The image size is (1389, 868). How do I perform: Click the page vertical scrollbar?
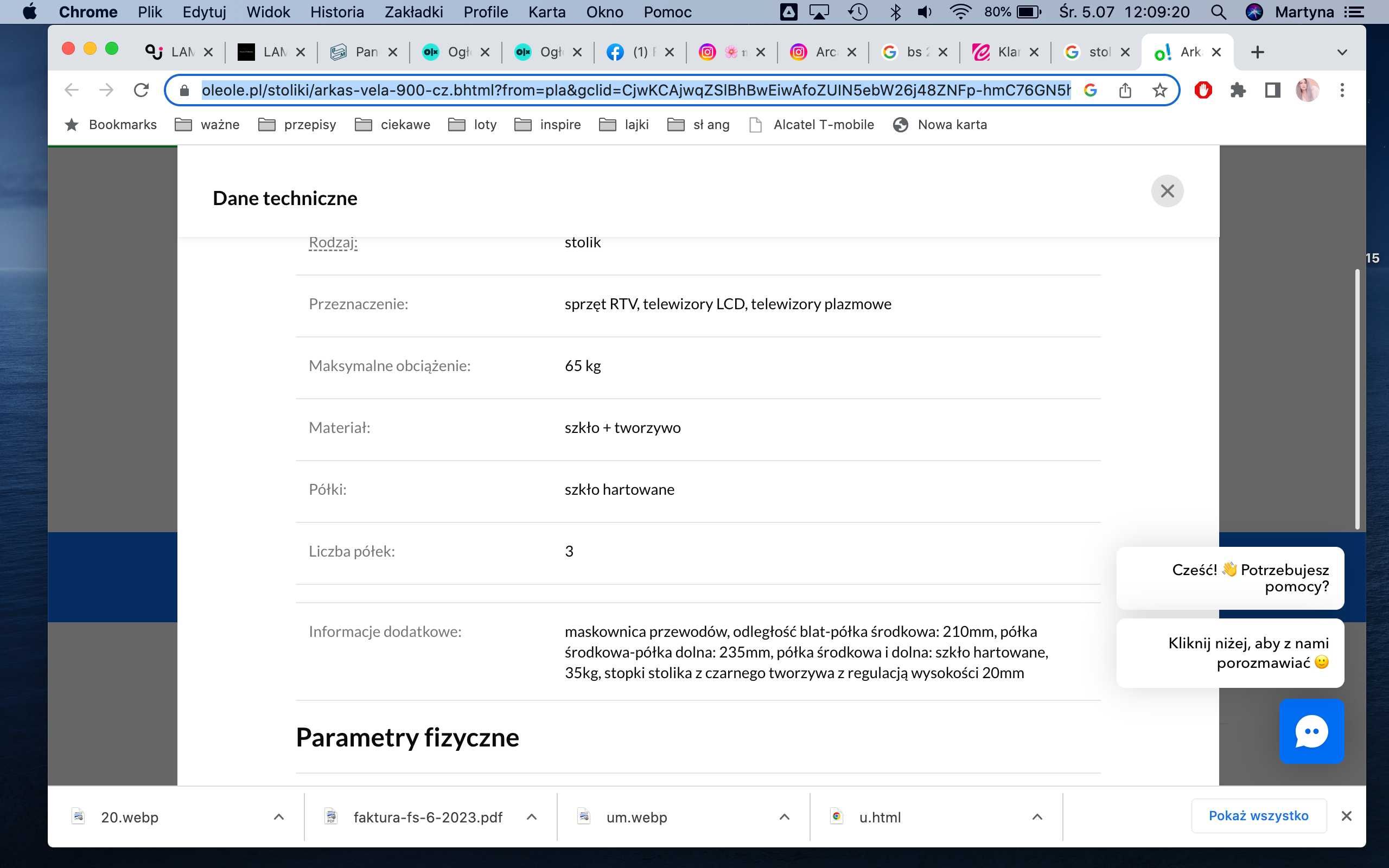click(x=1358, y=399)
